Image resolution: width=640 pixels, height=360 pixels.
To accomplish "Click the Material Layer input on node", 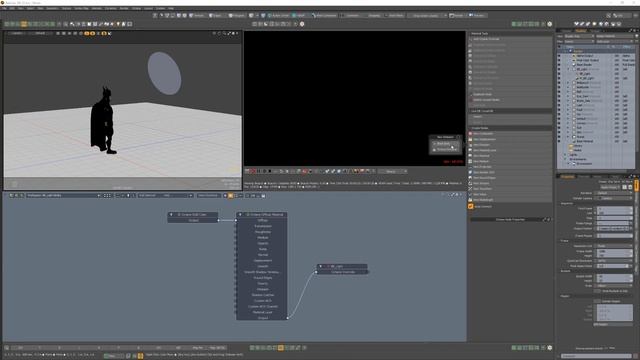I will pyautogui.click(x=262, y=312).
